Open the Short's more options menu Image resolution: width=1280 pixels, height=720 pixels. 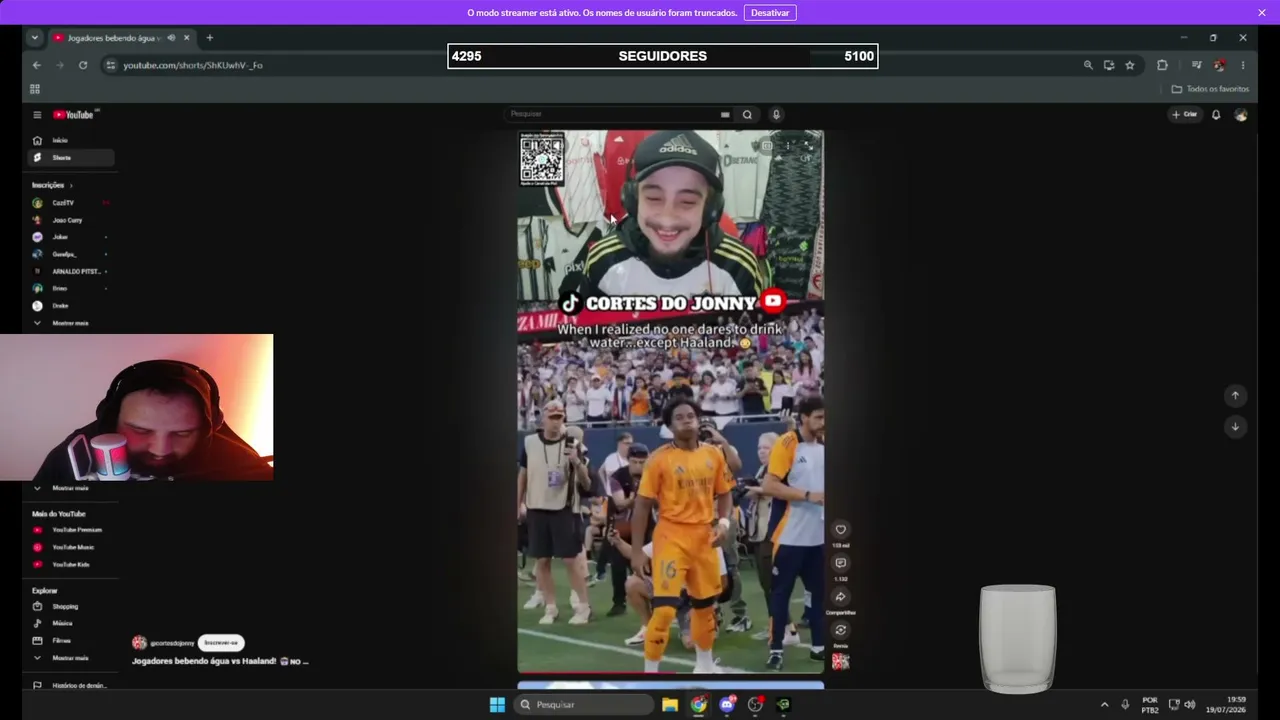788,146
